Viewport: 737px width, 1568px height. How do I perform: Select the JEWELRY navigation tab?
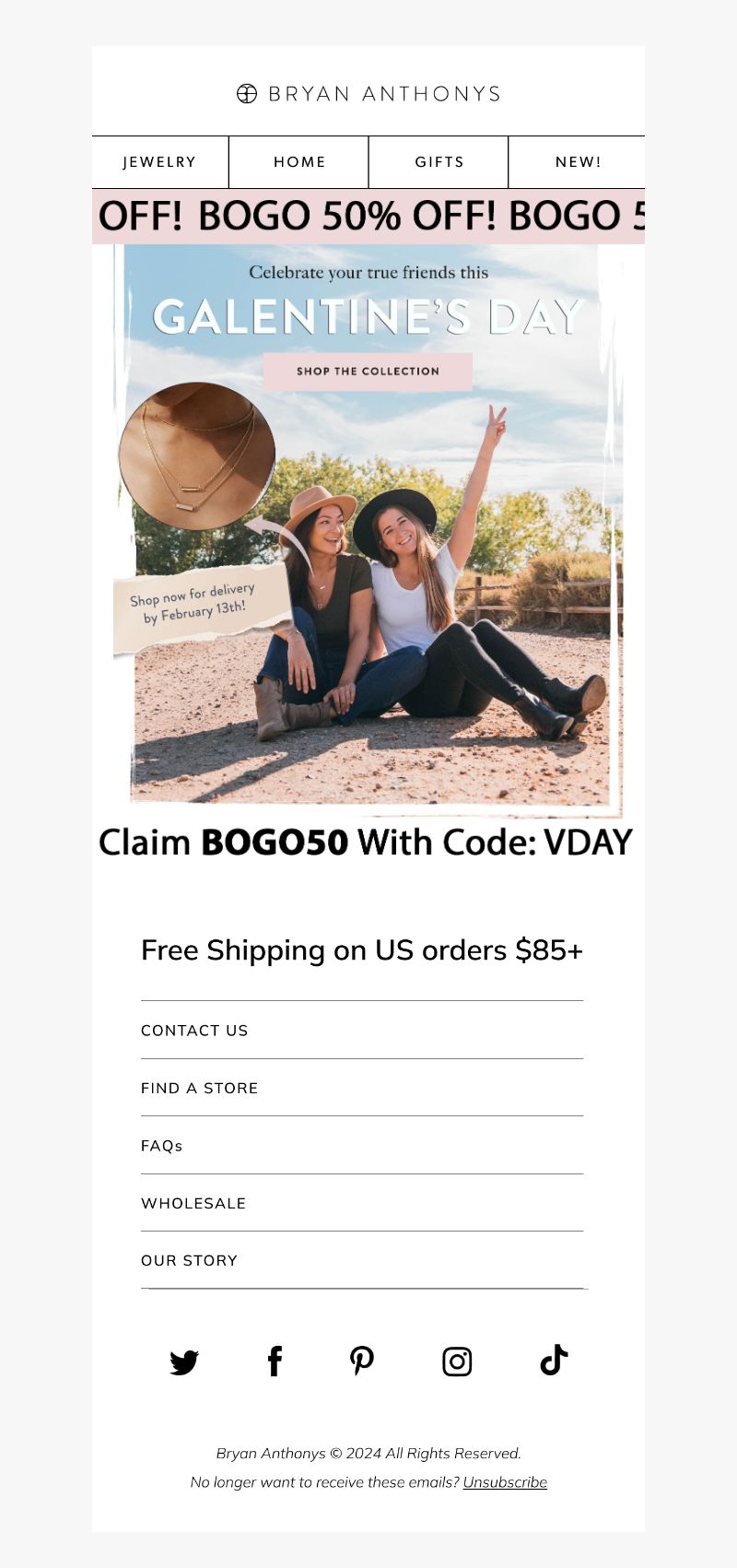coord(160,161)
